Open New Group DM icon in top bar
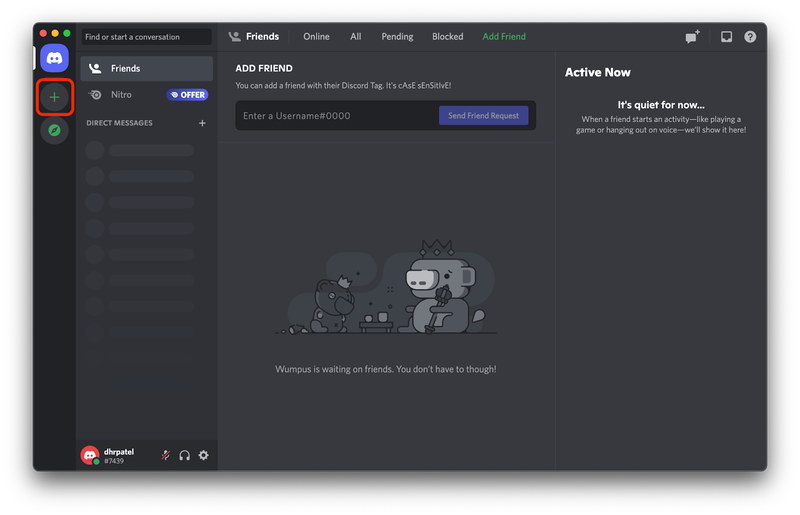Image resolution: width=800 pixels, height=515 pixels. coord(692,37)
